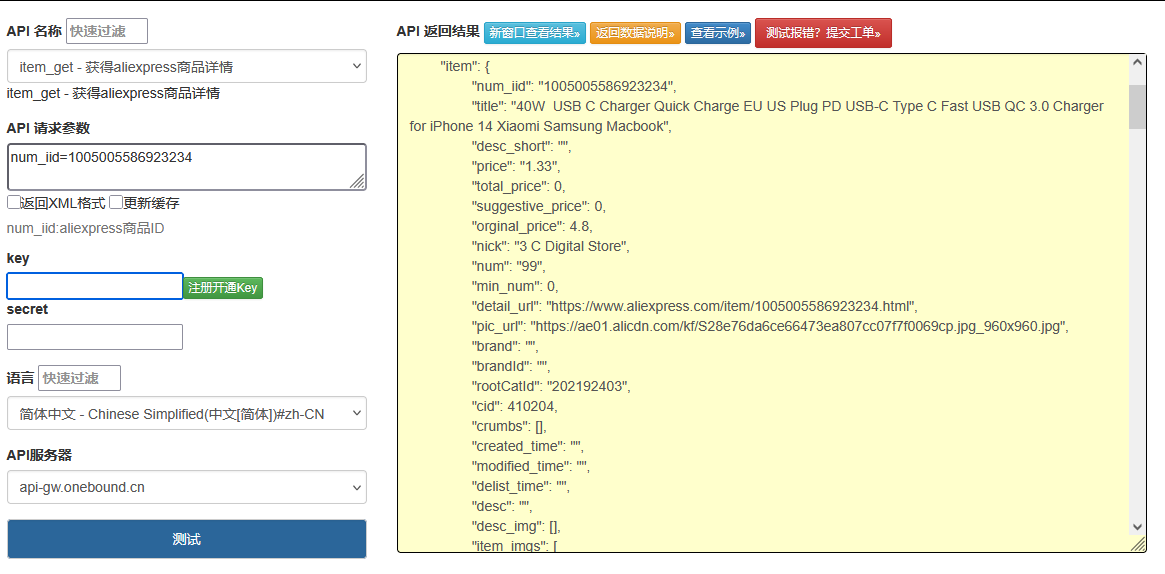Click the "detail_url" aliexpress link text
The height and width of the screenshot is (574, 1165).
point(732,306)
